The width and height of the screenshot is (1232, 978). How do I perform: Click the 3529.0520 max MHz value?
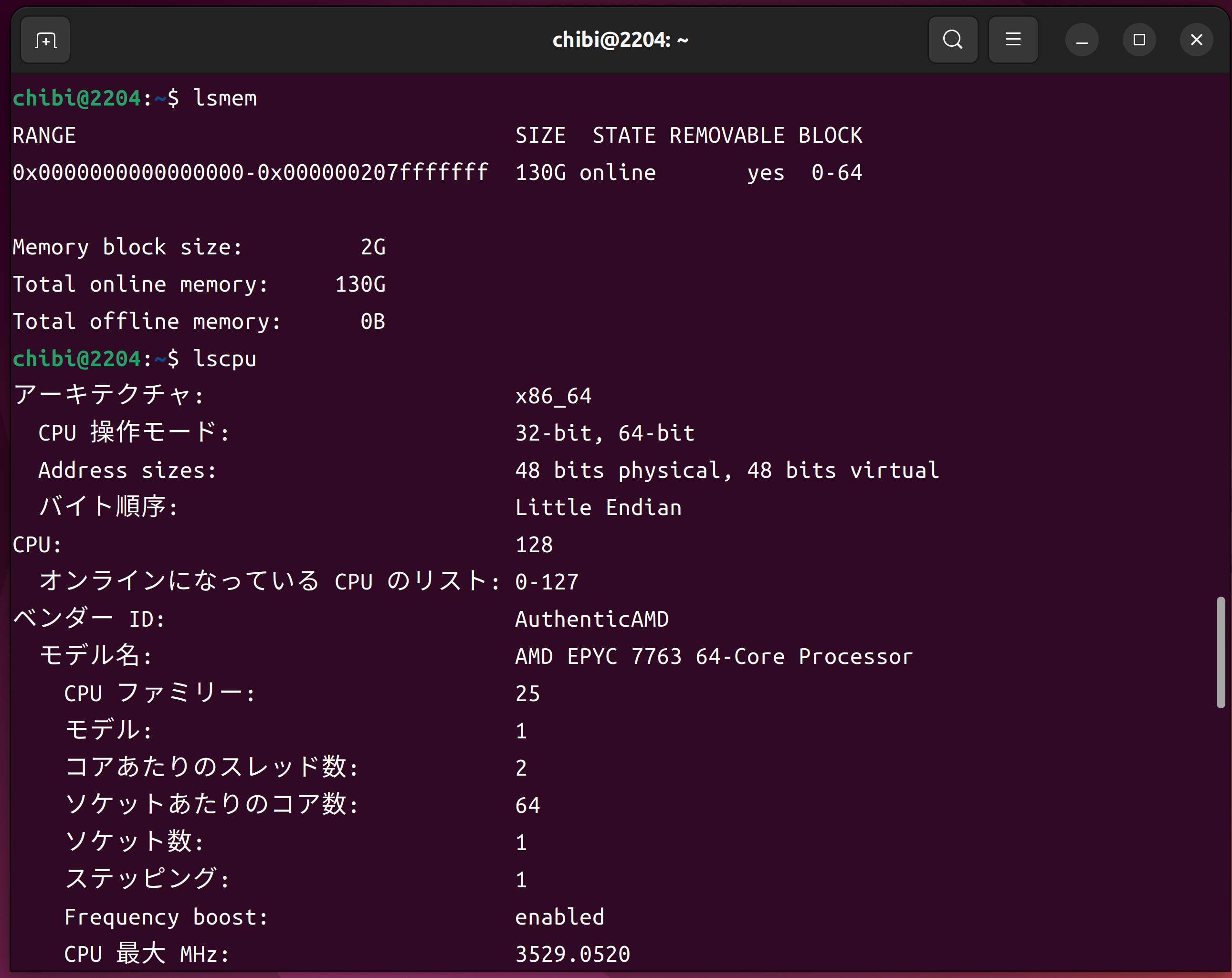click(x=573, y=954)
